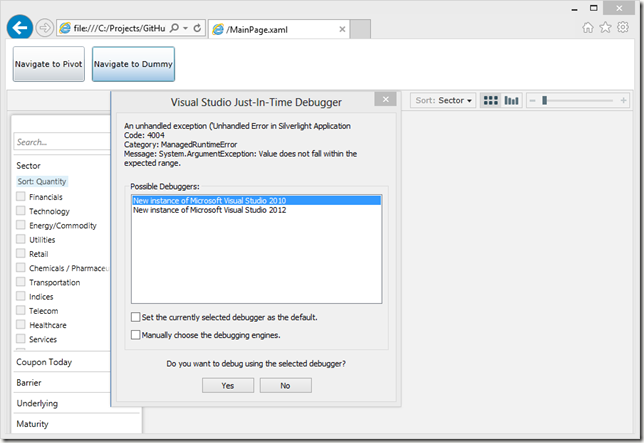Screen dimensions: 644x443
Task: Check the Indices filter checkbox
Action: 21,296
